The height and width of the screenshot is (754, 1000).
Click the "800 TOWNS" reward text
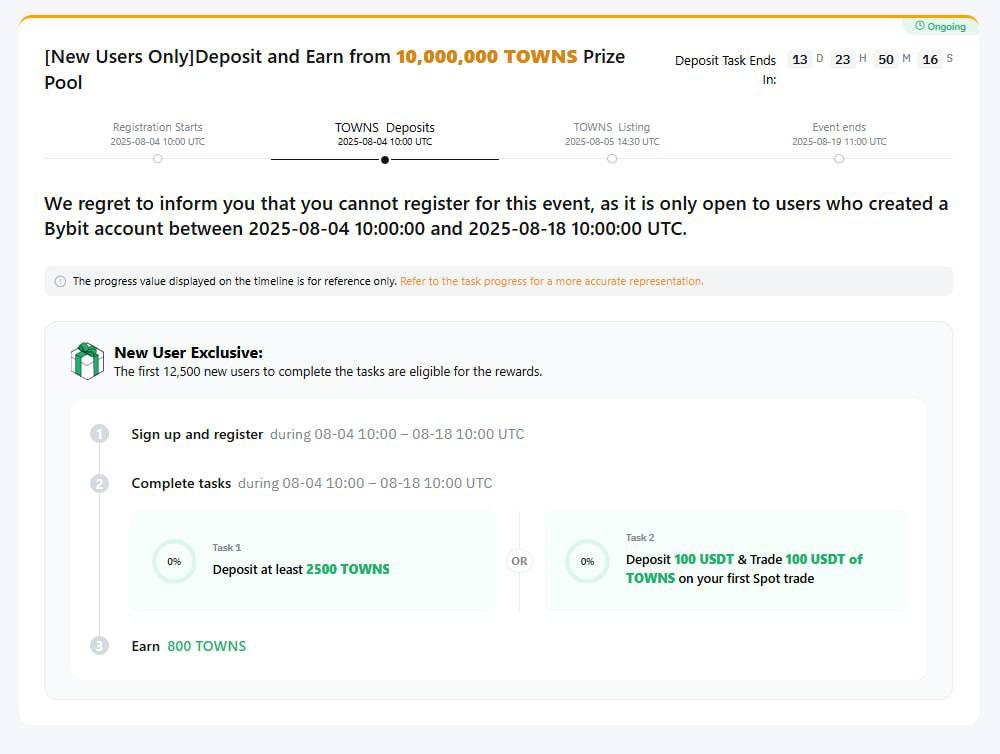(x=207, y=646)
